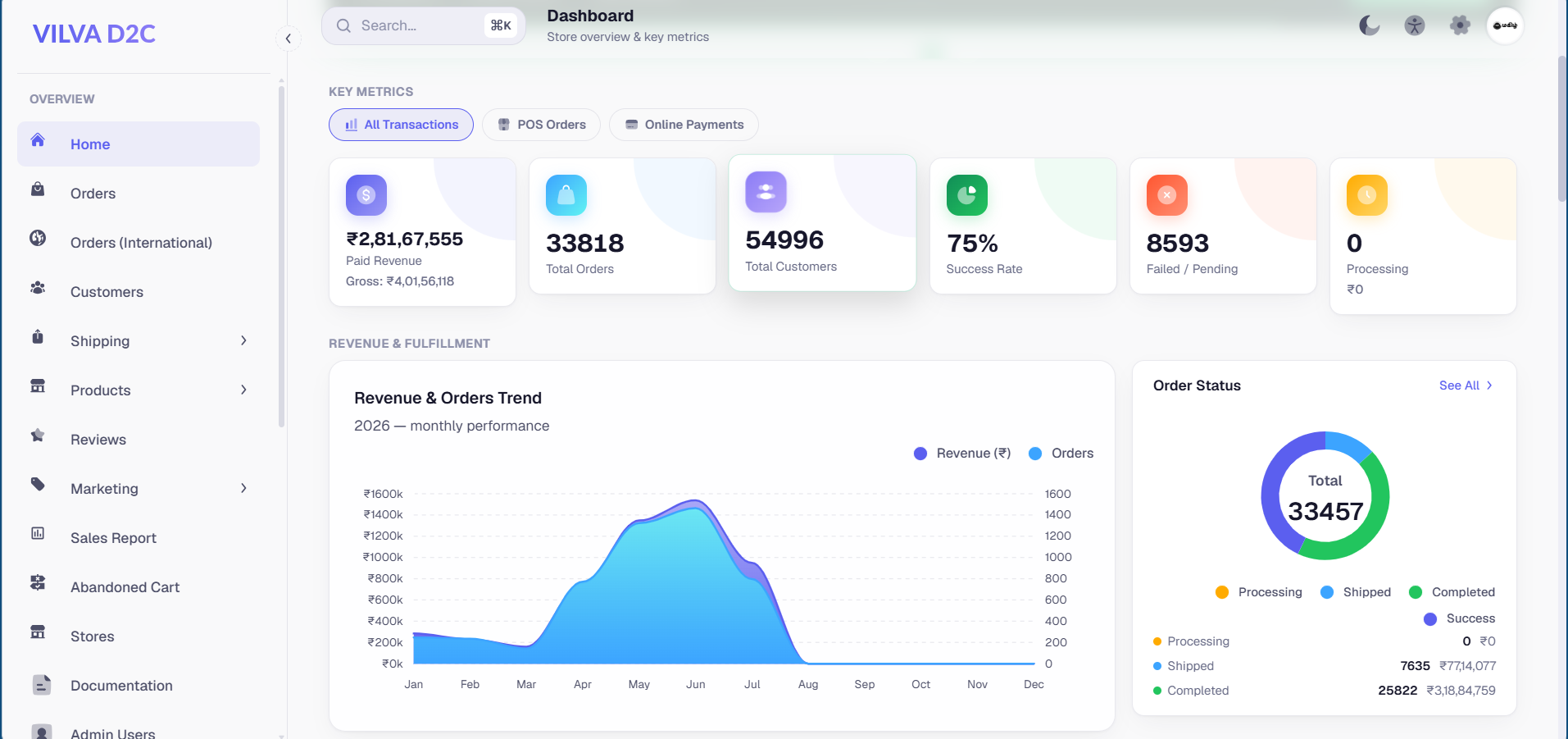Toggle Revenue (₹) series in chart legend
1568x739 pixels.
tap(962, 454)
